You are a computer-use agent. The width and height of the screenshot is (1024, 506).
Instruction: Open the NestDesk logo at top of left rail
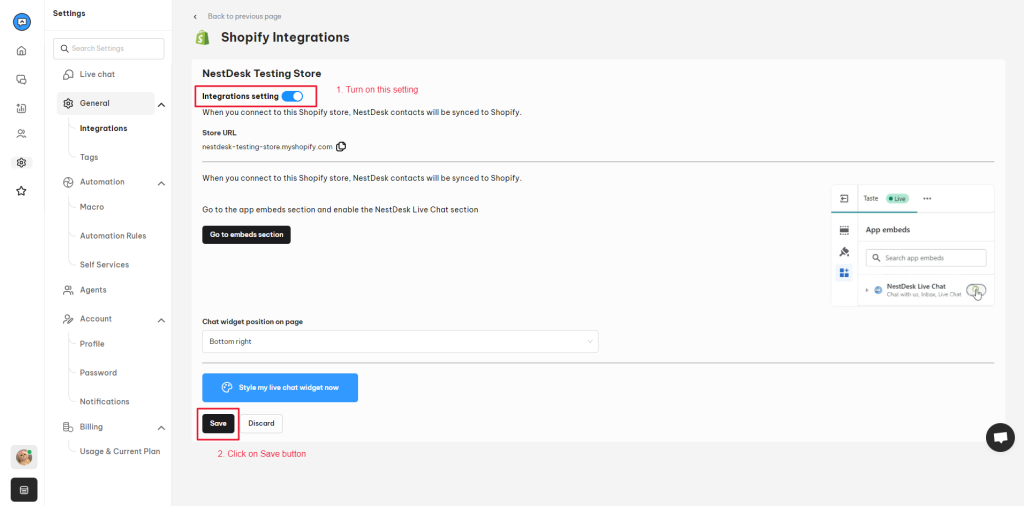[22, 22]
